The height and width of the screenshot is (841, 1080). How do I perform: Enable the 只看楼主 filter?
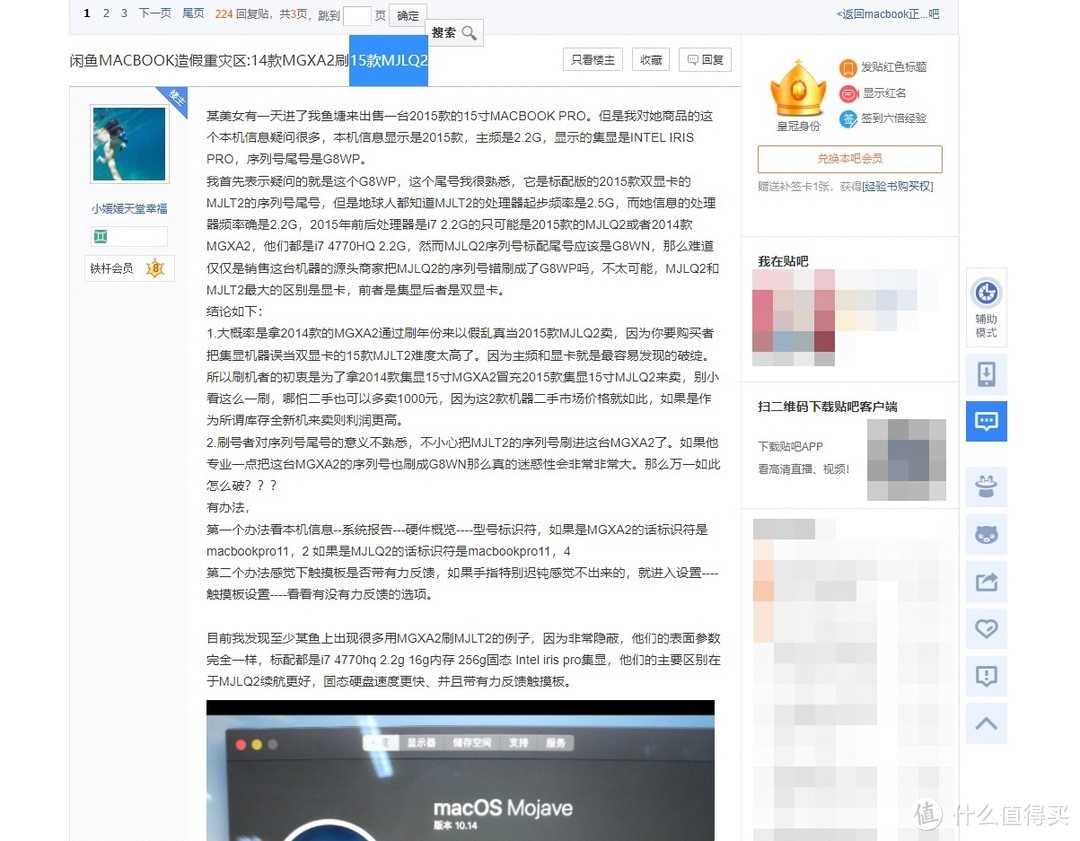coord(592,59)
